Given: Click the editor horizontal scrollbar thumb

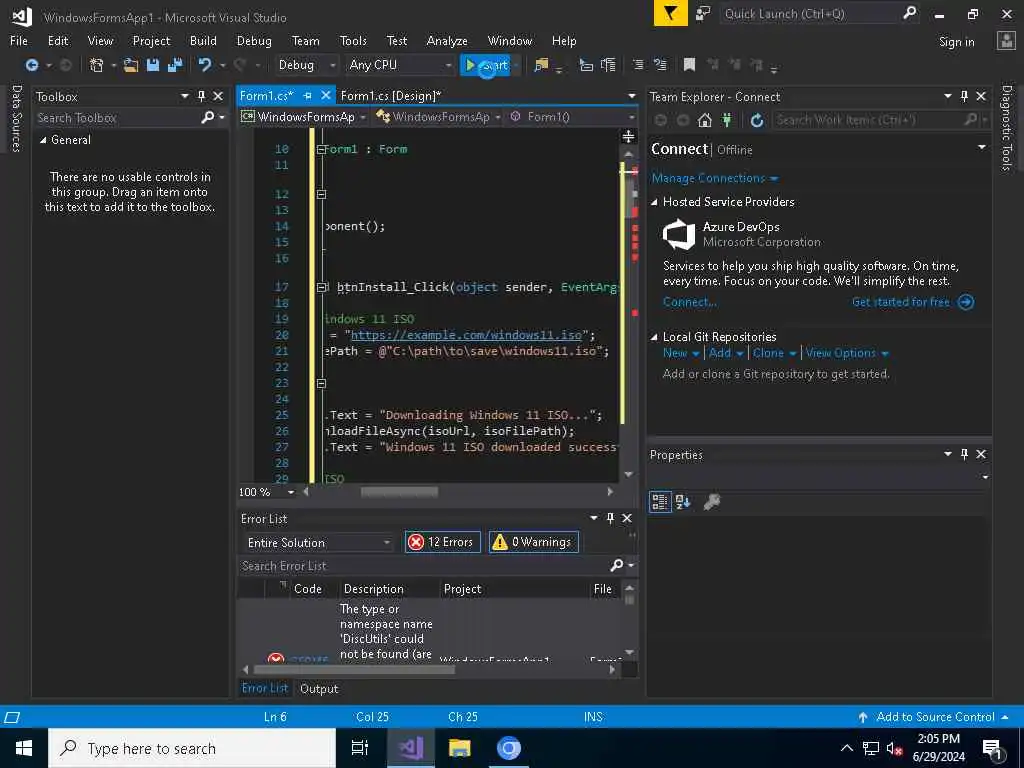Looking at the screenshot, I should tap(399, 492).
